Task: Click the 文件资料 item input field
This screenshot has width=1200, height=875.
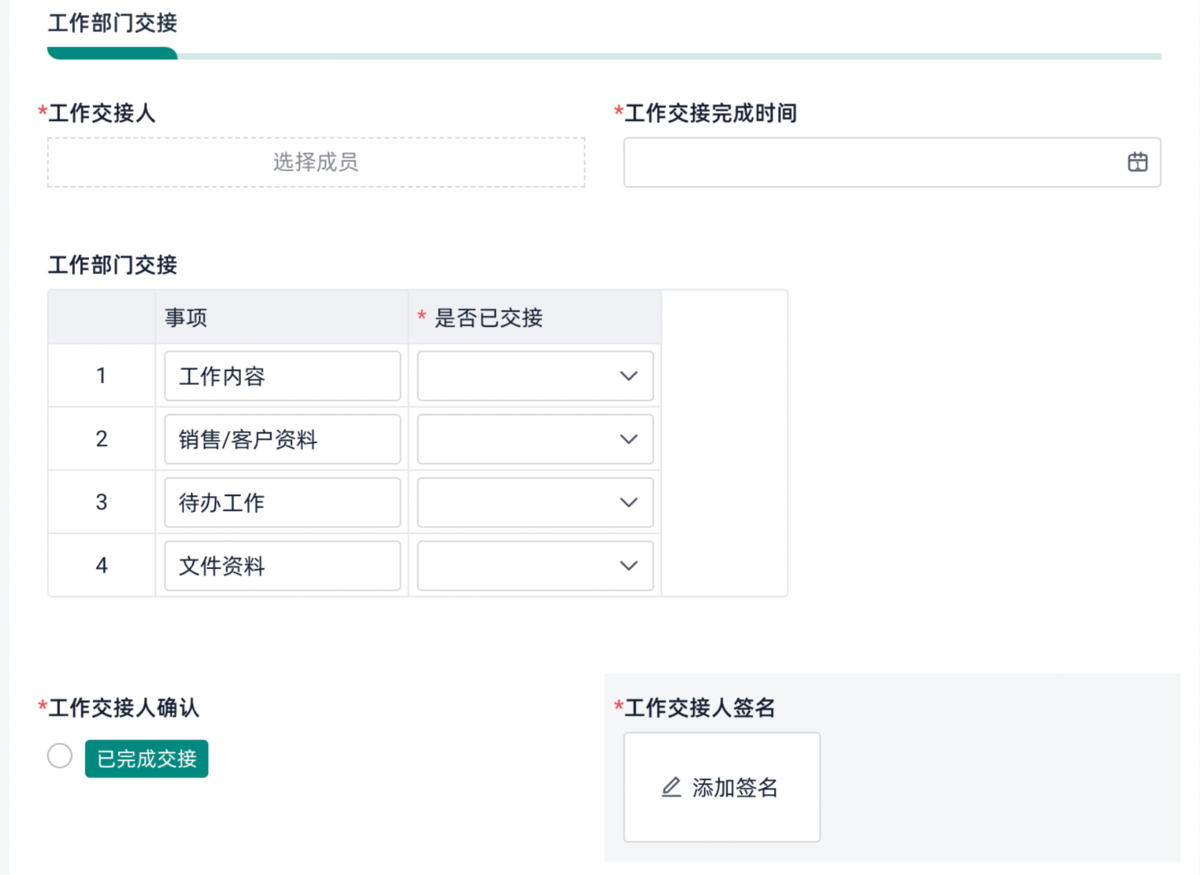Action: coord(282,565)
